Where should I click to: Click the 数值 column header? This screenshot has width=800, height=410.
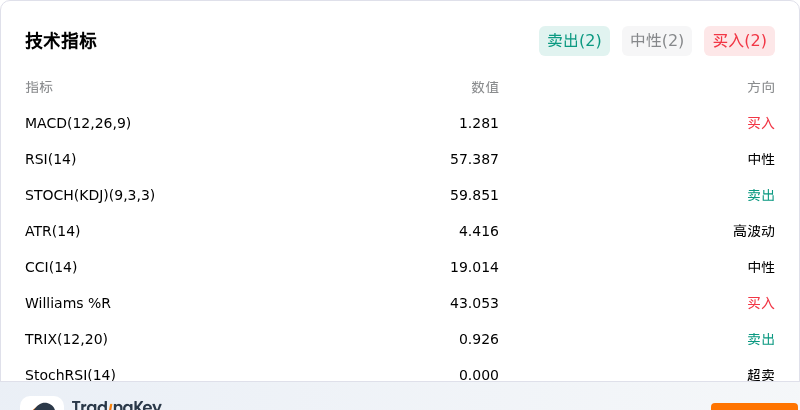[485, 87]
